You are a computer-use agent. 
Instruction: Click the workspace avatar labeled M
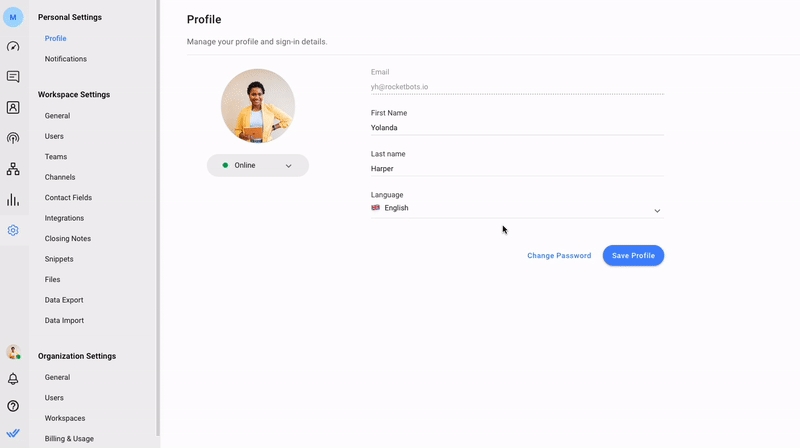point(13,17)
